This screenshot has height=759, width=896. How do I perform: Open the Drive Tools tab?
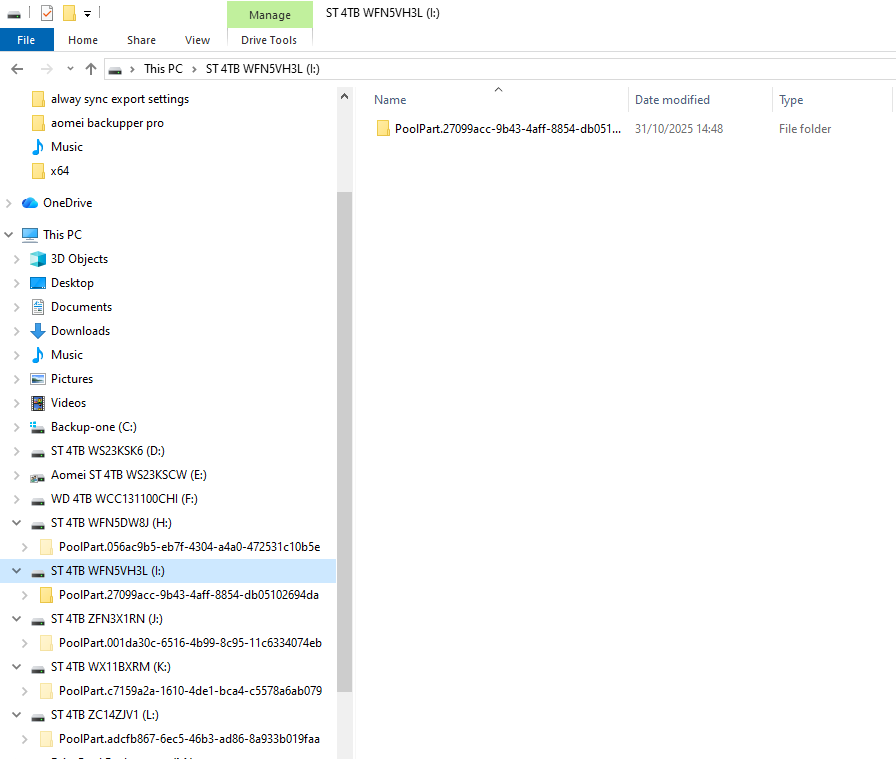[x=269, y=40]
